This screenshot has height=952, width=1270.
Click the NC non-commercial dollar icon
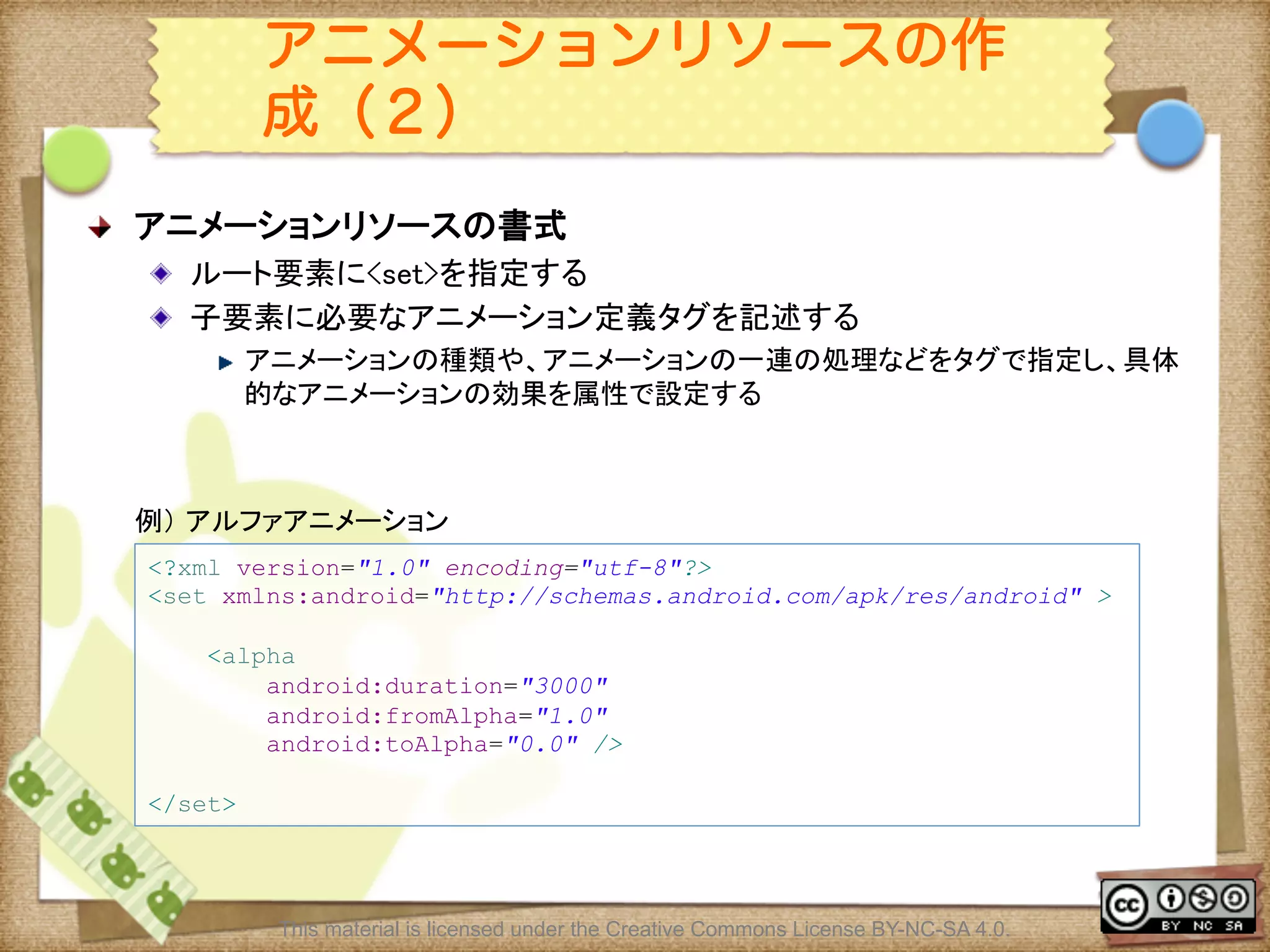click(1202, 897)
